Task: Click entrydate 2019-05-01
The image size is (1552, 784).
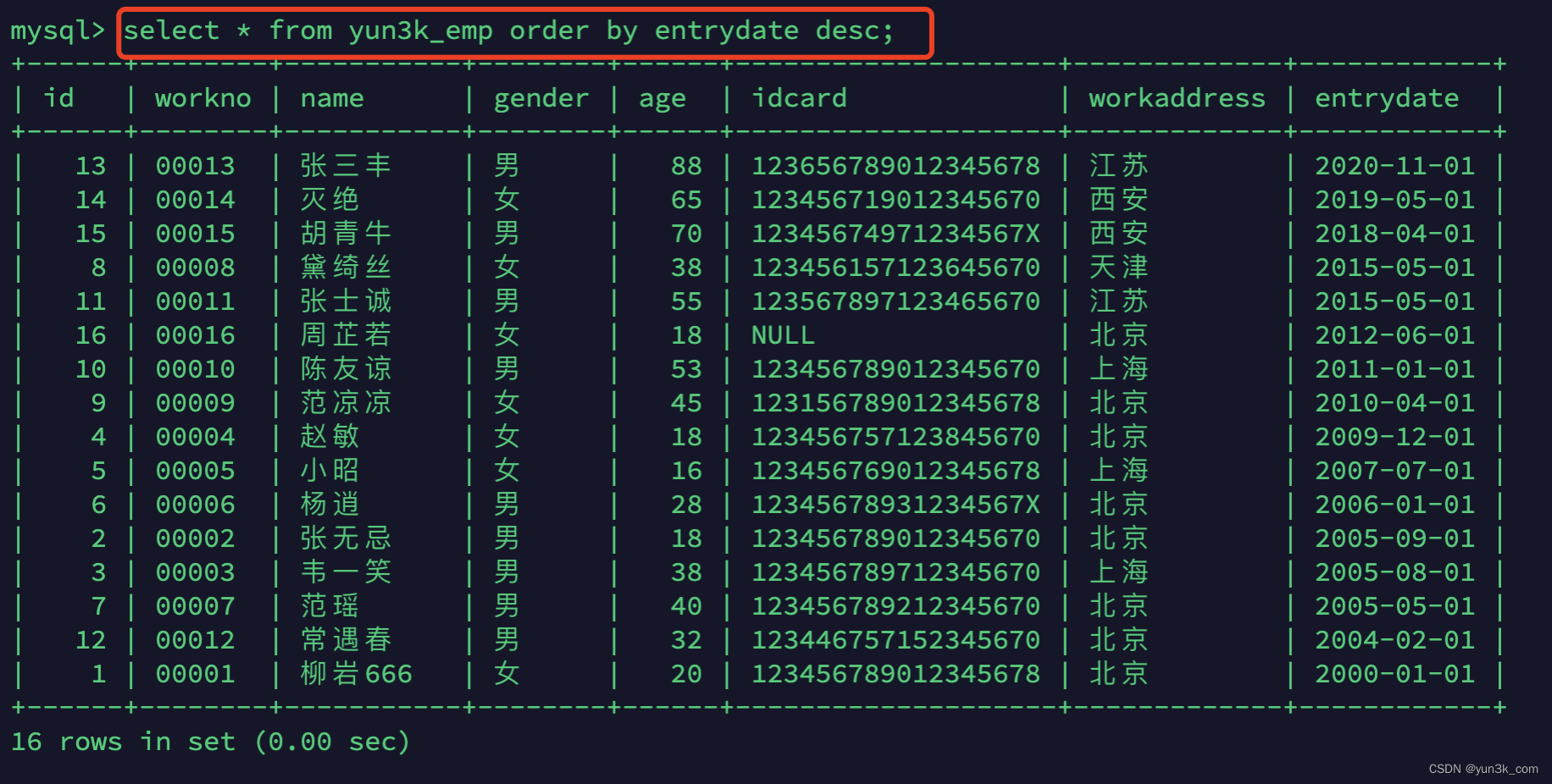Action: (1394, 200)
